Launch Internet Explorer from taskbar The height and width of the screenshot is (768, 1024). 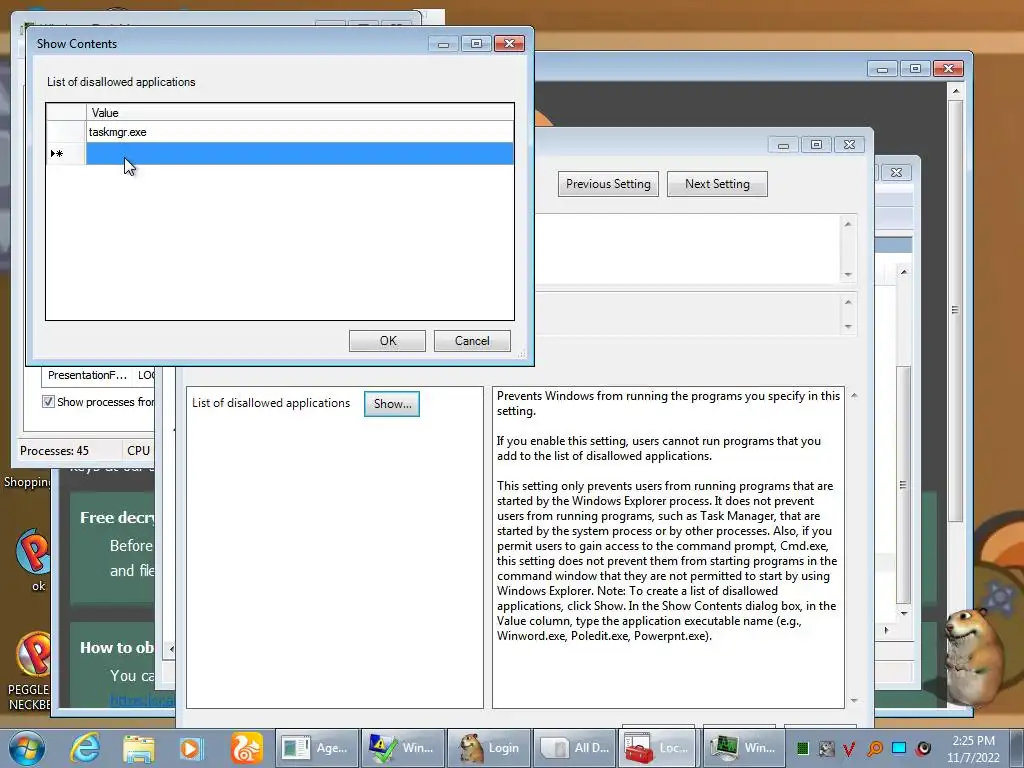pos(86,748)
